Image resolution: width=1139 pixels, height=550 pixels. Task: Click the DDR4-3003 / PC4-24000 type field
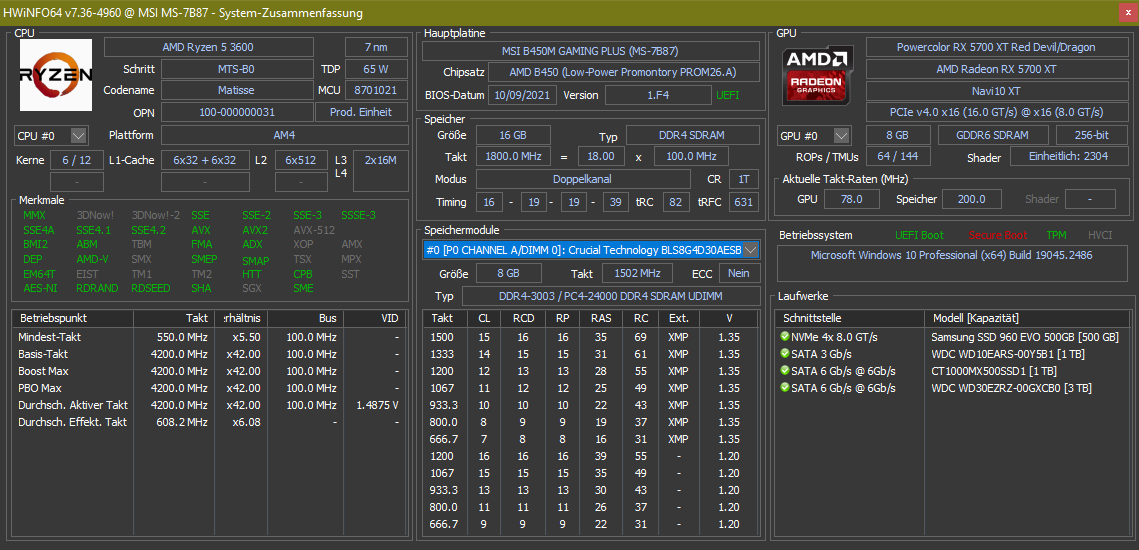click(x=610, y=296)
